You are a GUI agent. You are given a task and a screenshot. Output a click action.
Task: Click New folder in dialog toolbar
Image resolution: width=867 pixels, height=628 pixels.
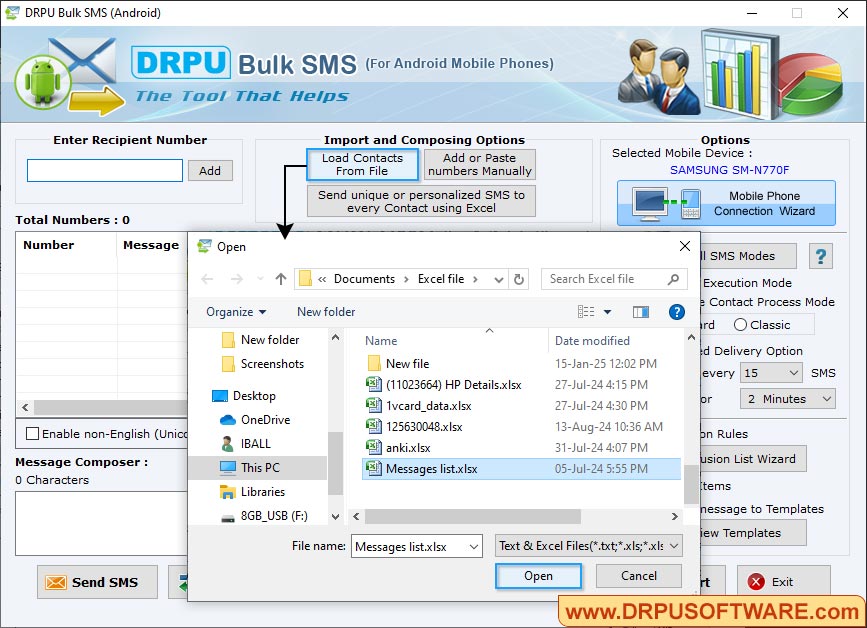click(326, 312)
